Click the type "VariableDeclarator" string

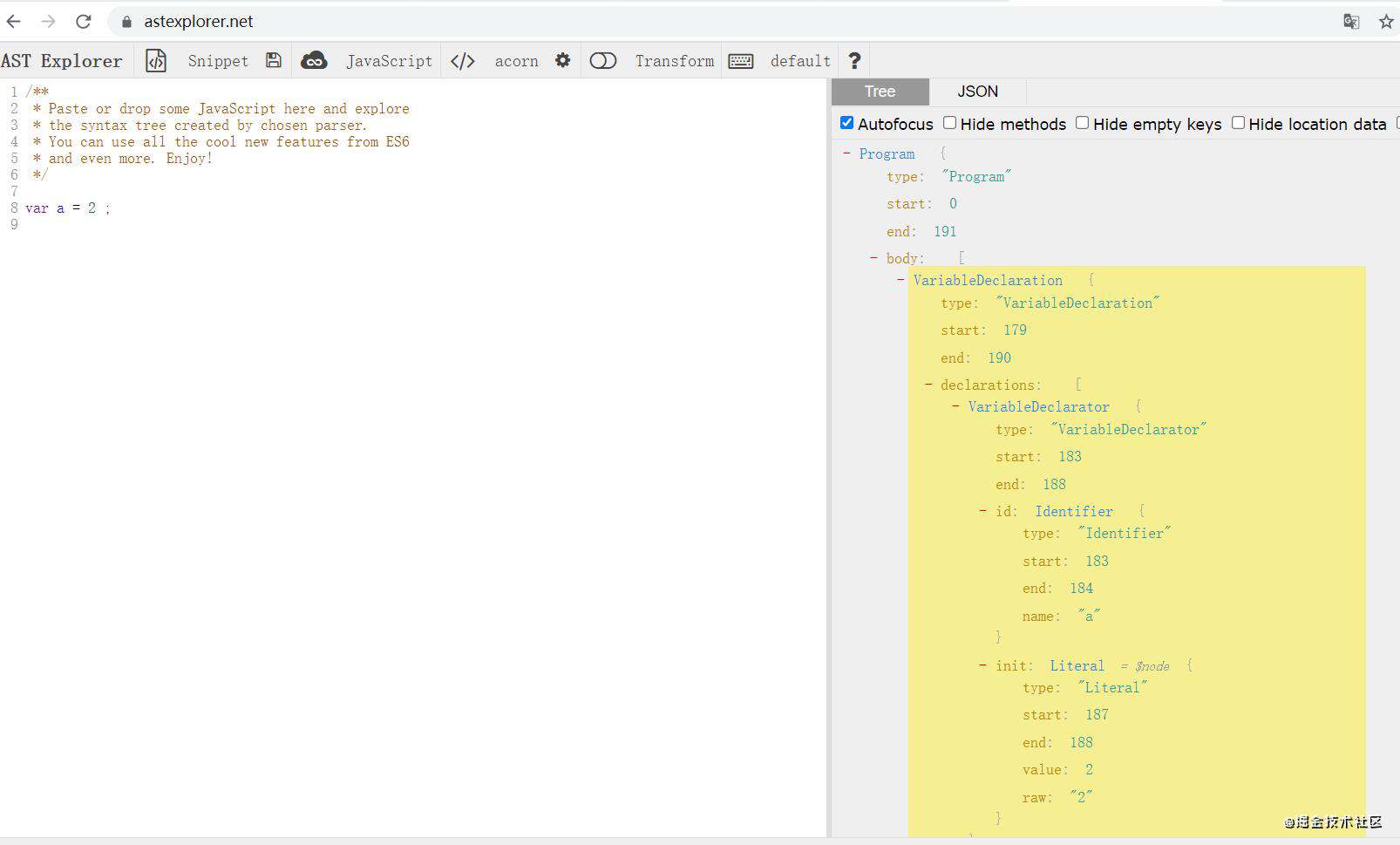click(x=1128, y=429)
